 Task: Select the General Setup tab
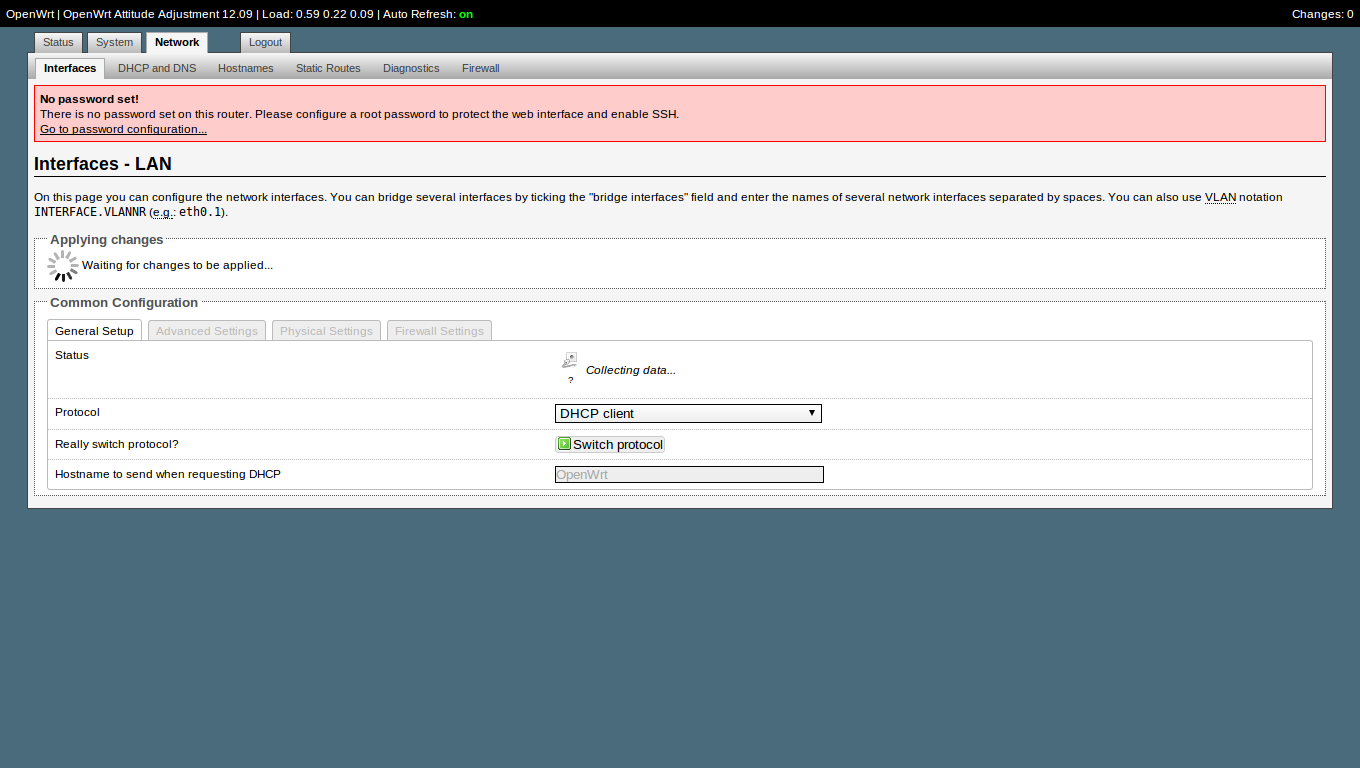(x=94, y=331)
